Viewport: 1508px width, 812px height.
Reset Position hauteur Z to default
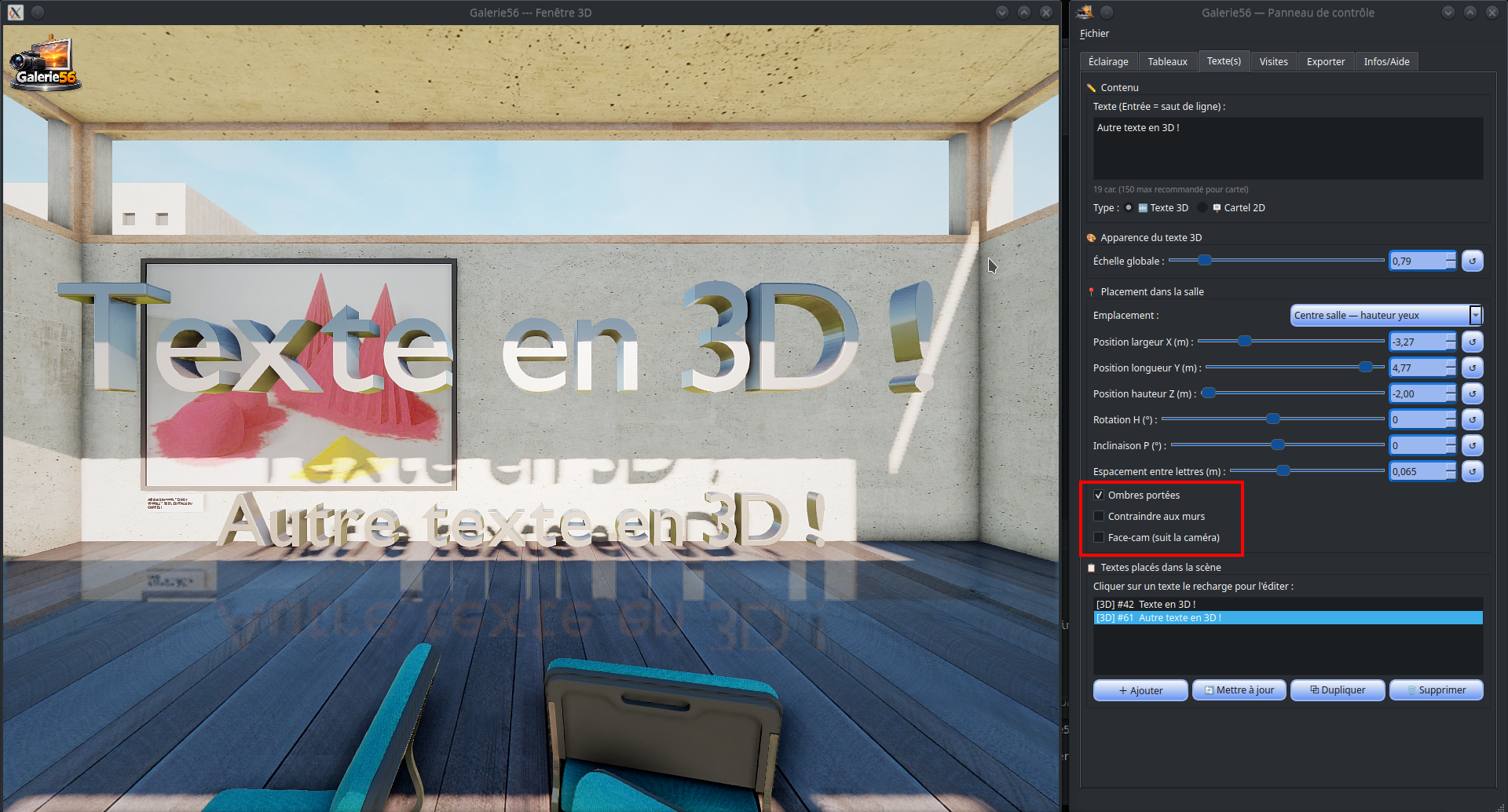pos(1473,393)
